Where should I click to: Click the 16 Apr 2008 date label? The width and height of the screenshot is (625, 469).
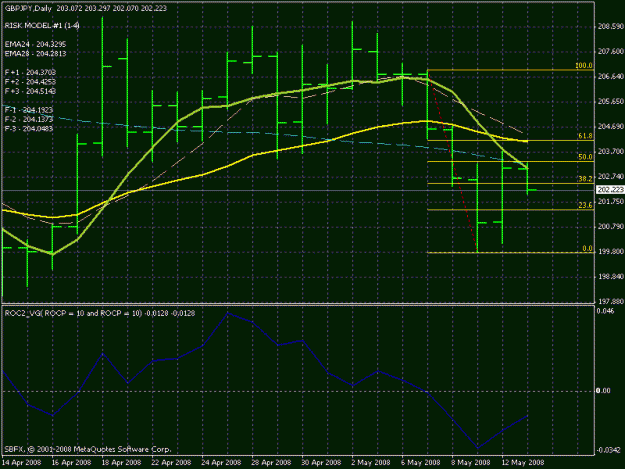(71, 463)
